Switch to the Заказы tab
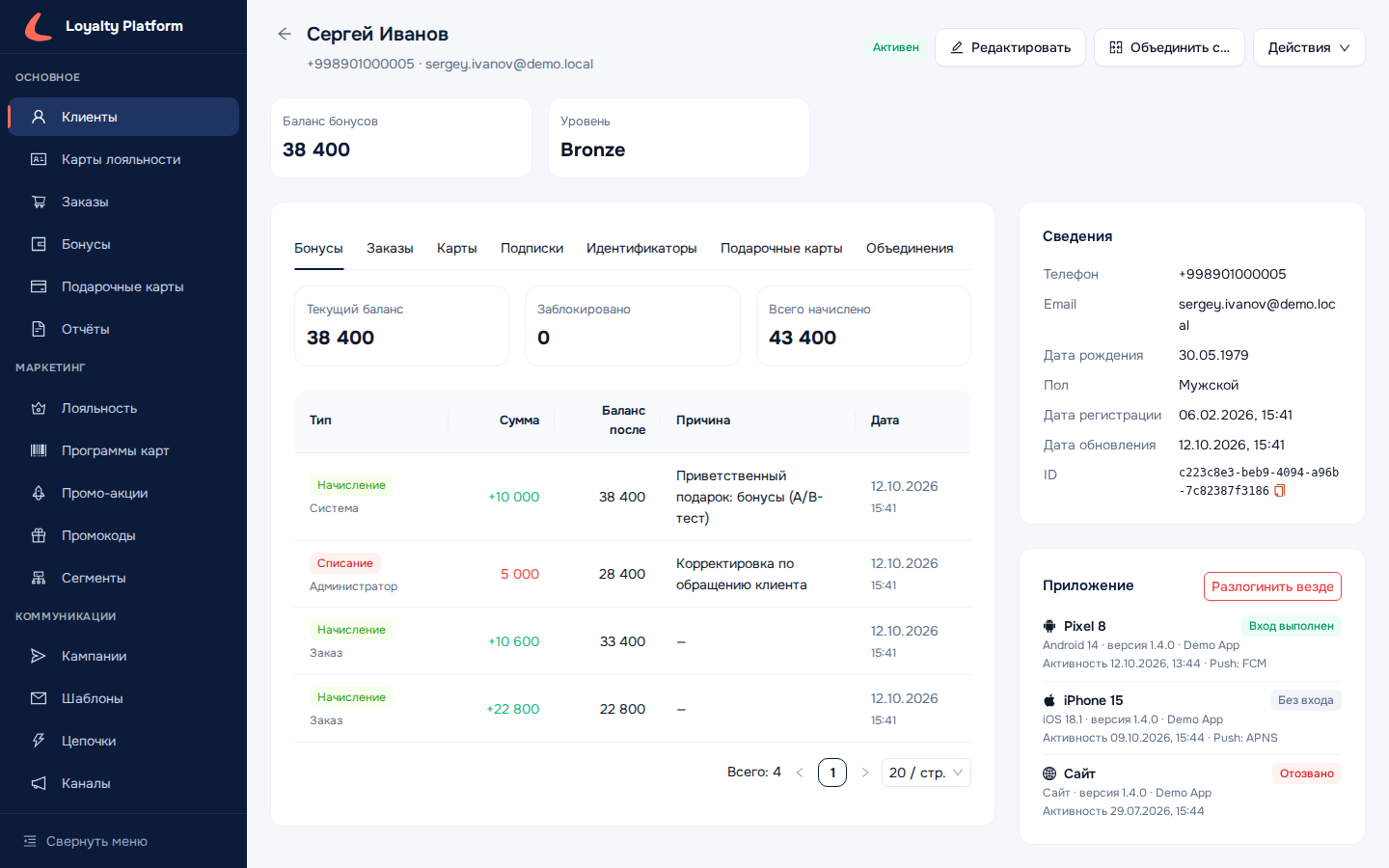Image resolution: width=1389 pixels, height=868 pixels. 390,248
